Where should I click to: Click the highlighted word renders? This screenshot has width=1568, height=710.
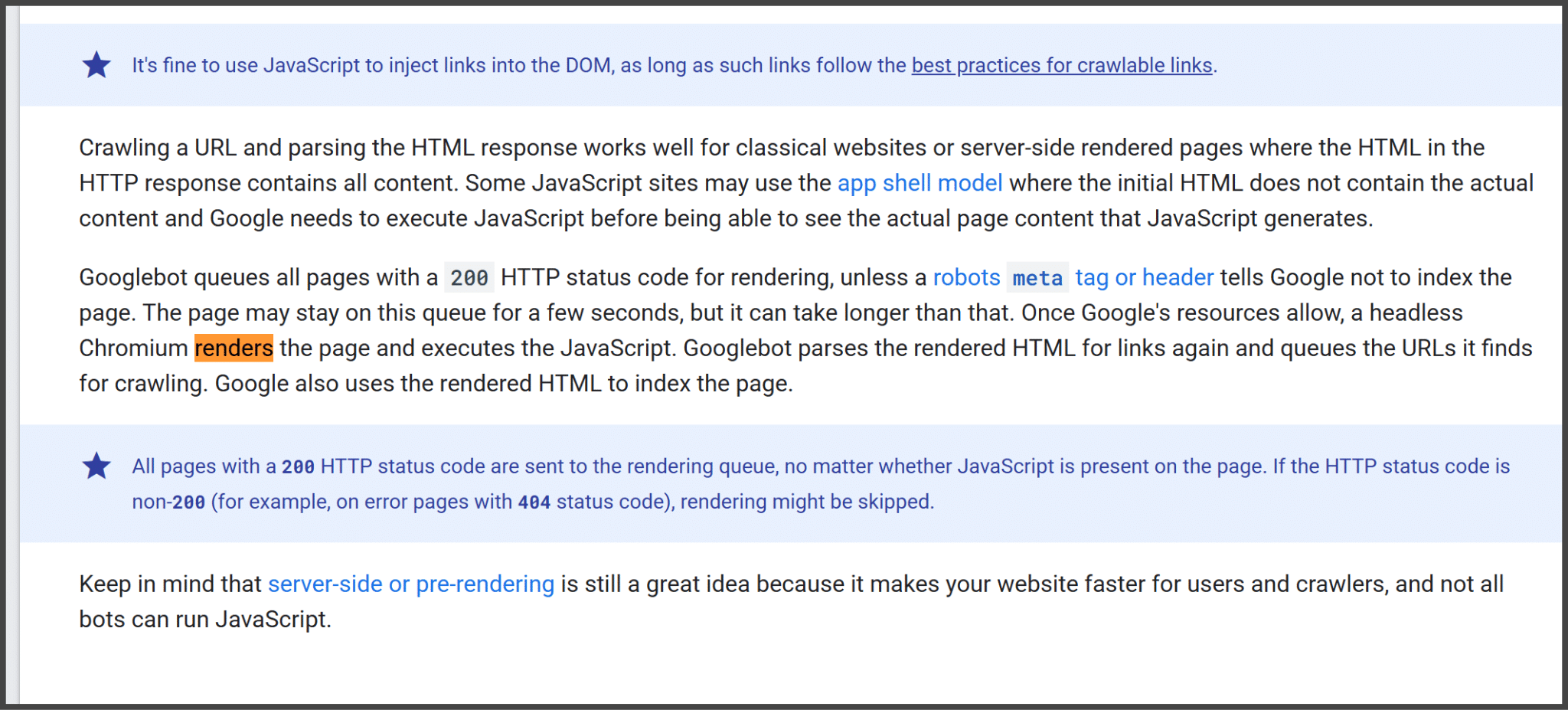(x=234, y=348)
